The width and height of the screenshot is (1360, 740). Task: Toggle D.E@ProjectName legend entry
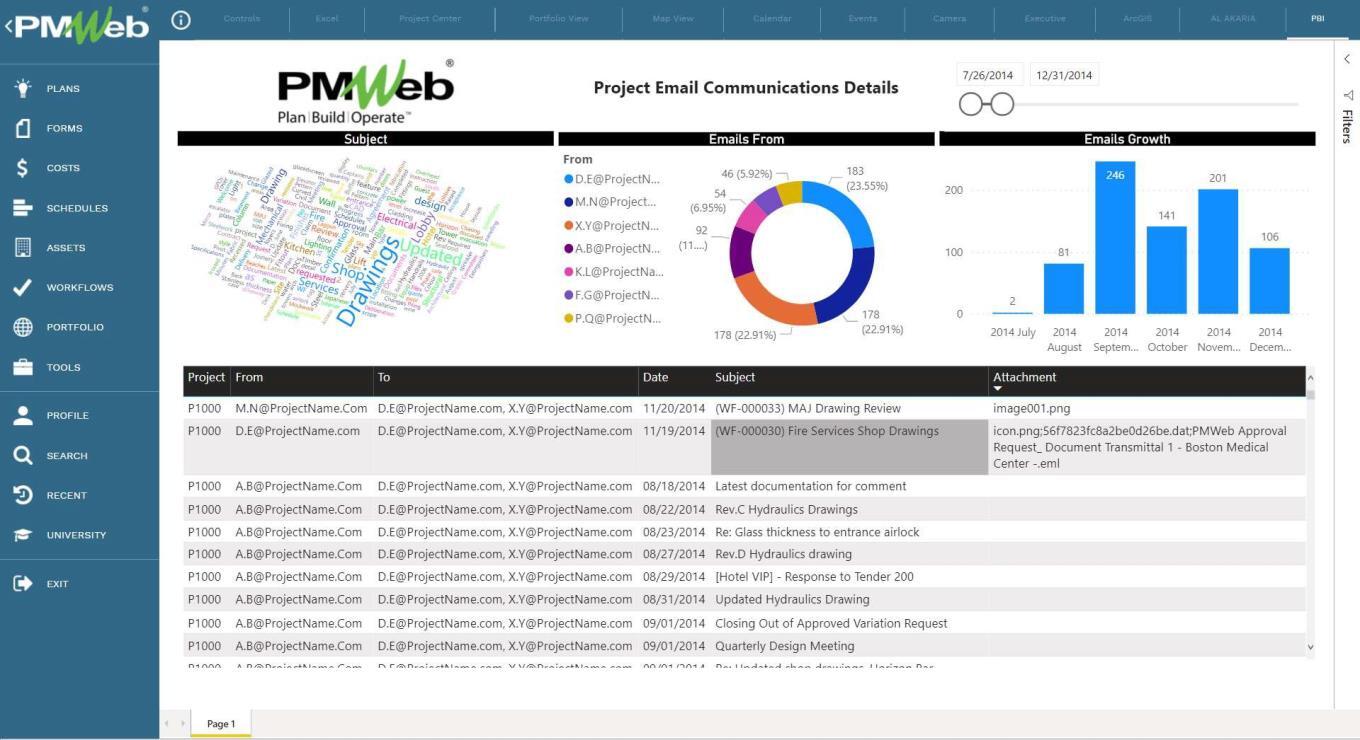pos(612,179)
